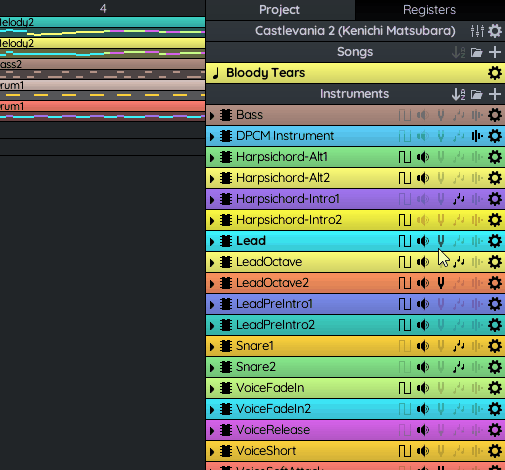
Task: Open project properties gear icon
Action: [495, 31]
